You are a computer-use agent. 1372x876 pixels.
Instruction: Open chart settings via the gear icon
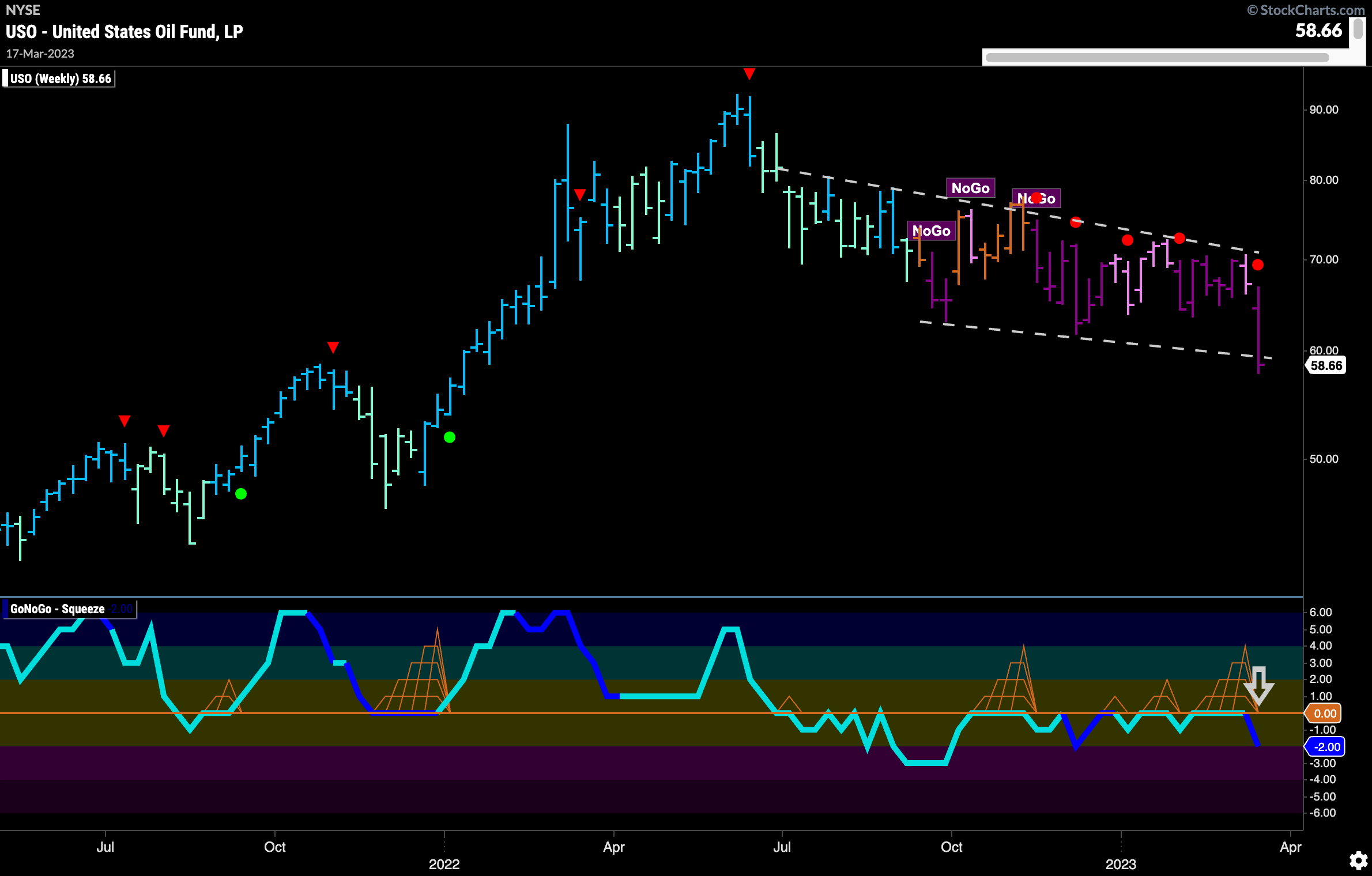click(1359, 860)
